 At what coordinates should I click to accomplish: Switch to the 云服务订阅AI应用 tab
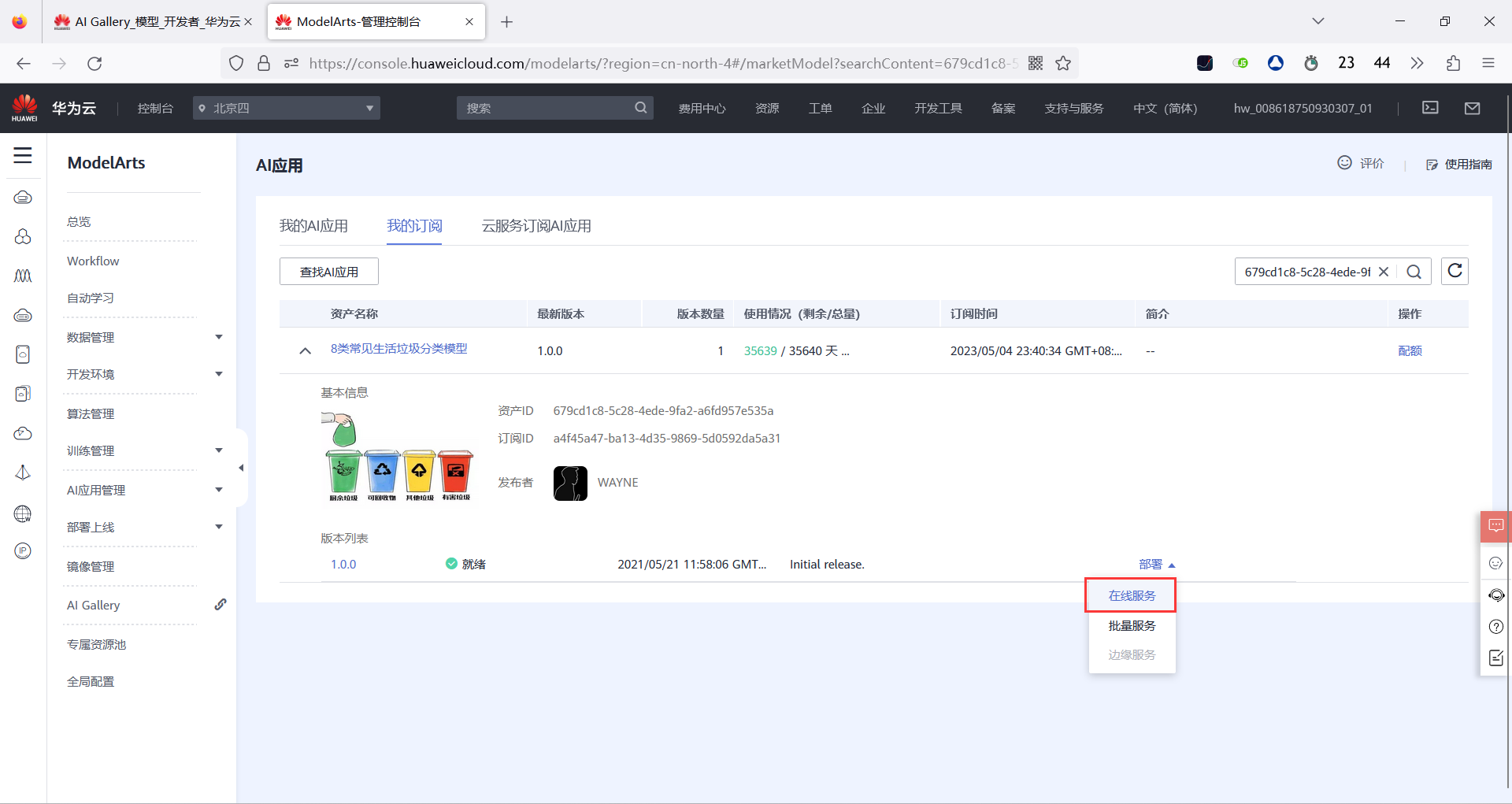click(x=536, y=226)
